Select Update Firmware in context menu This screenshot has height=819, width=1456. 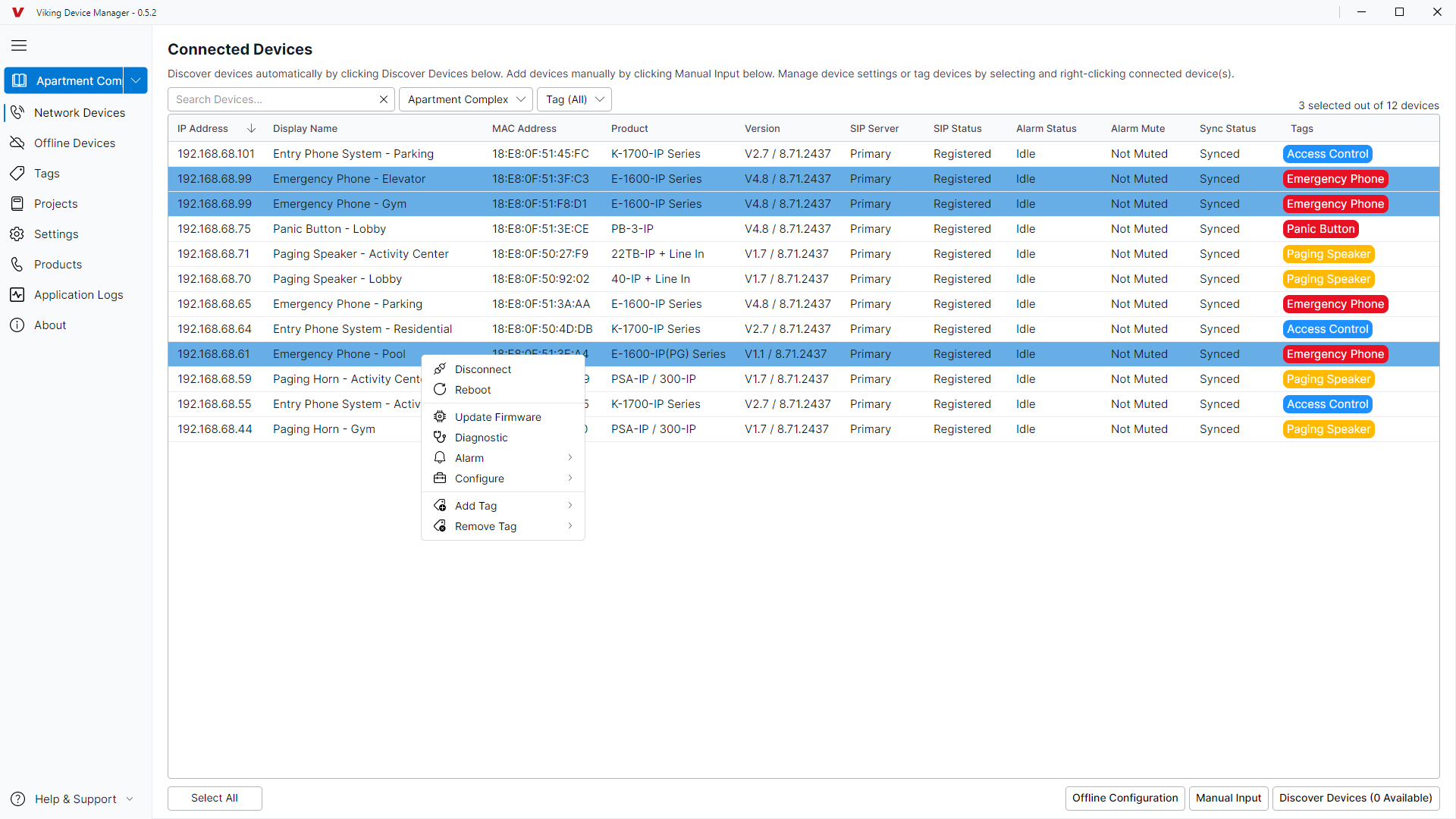497,417
